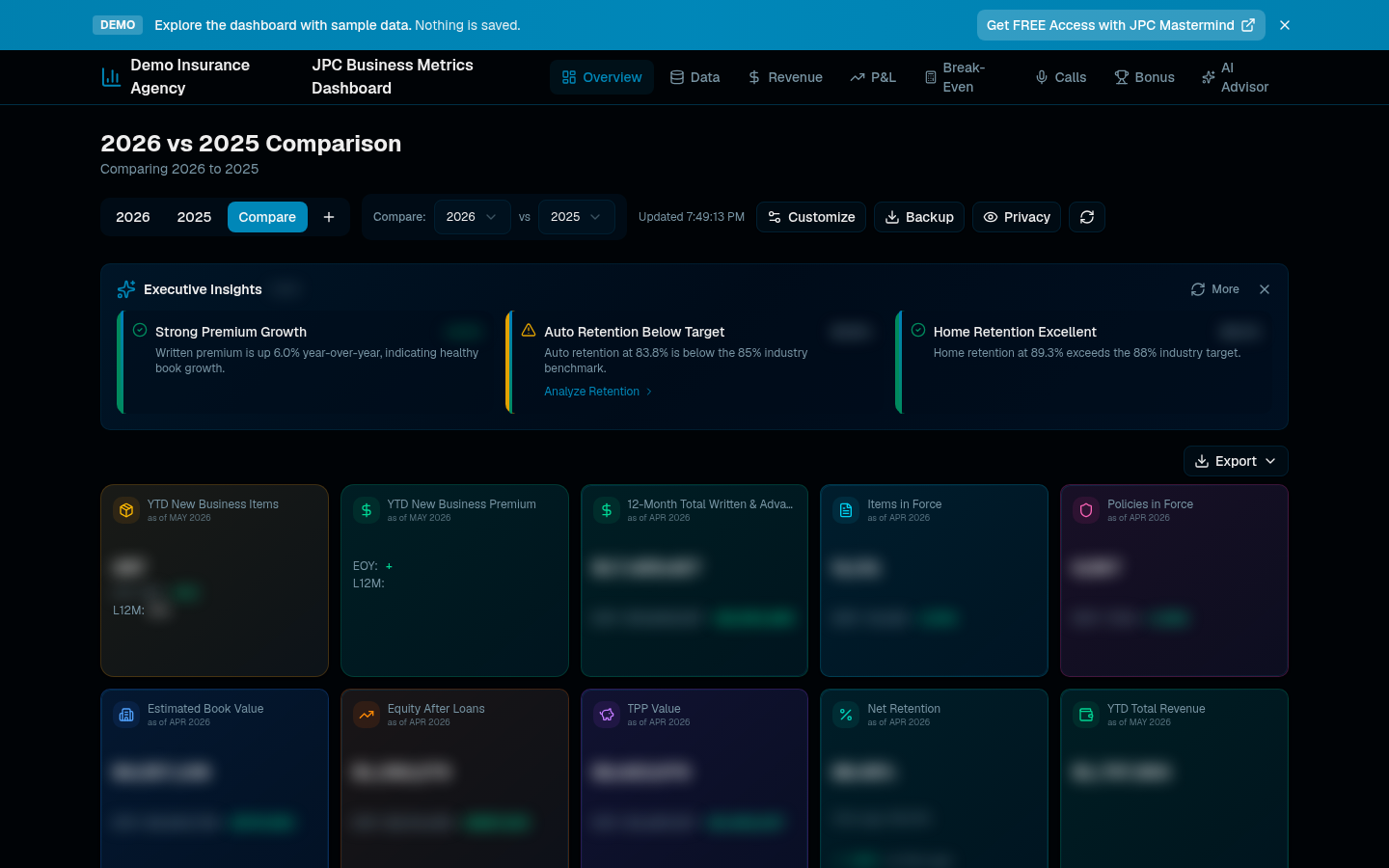Click the YTD Total Revenue wallet icon
Viewport: 1389px width, 868px height.
pyautogui.click(x=1086, y=715)
